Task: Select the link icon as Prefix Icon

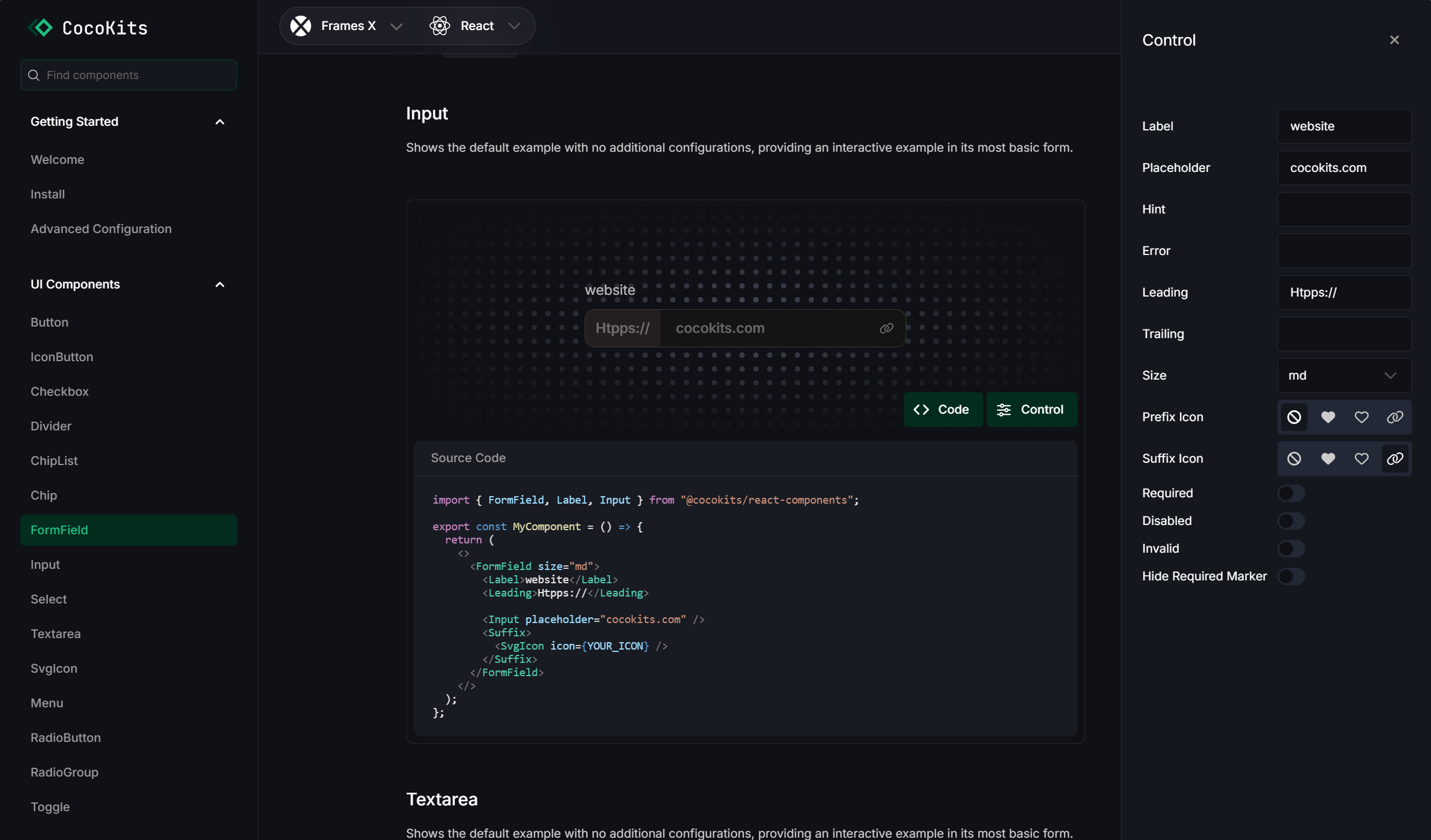Action: (x=1395, y=417)
